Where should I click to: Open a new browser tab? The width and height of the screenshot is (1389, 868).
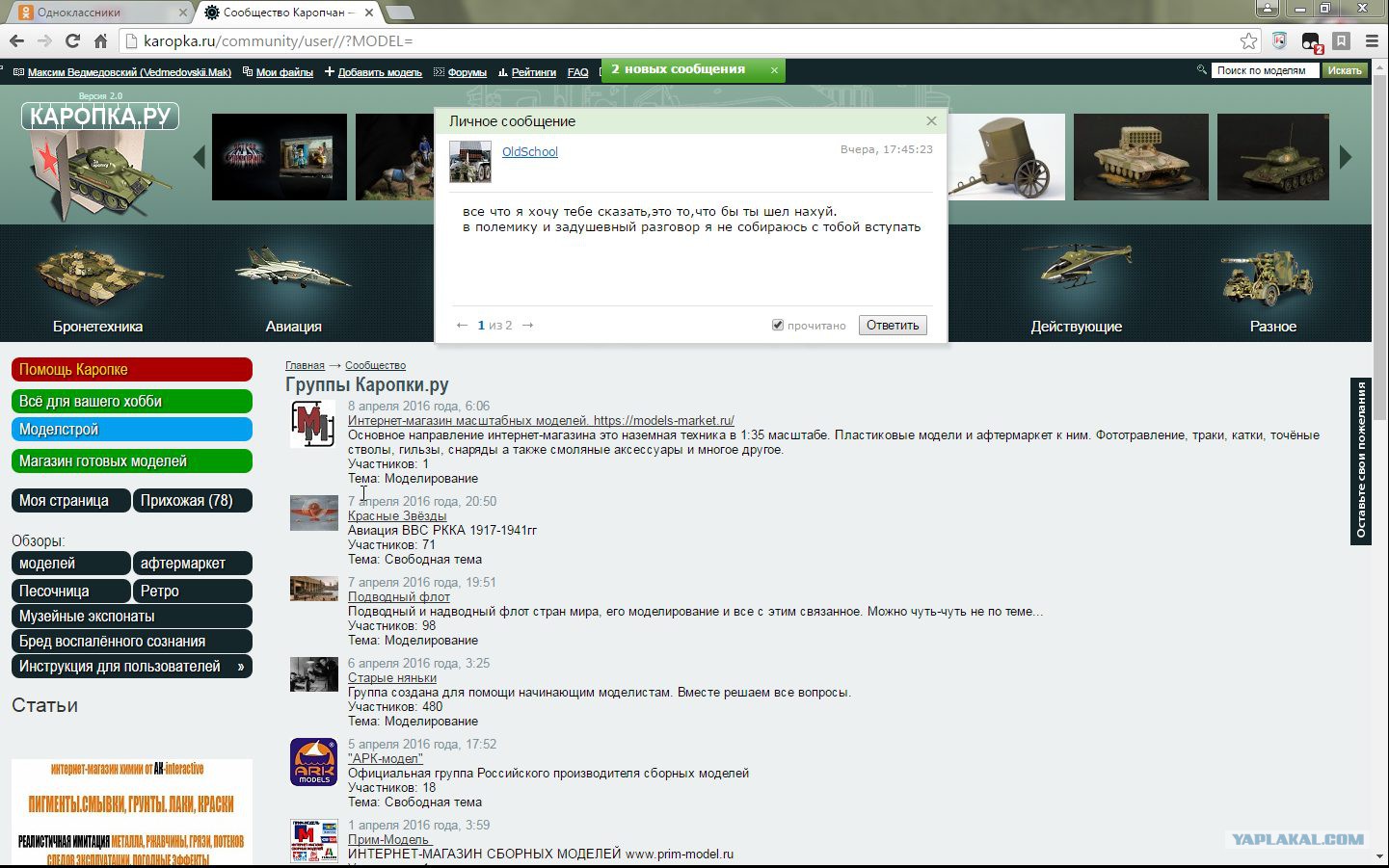tap(399, 13)
